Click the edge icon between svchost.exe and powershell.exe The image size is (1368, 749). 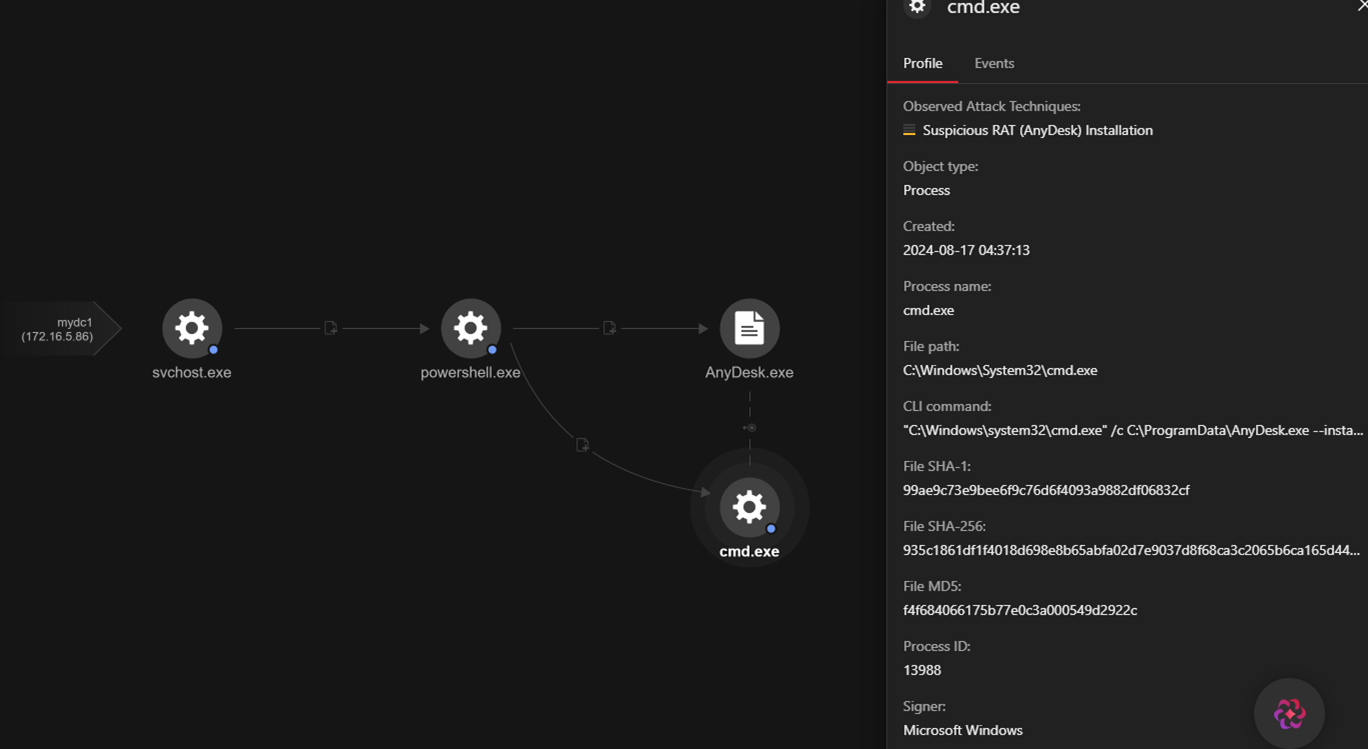(331, 328)
